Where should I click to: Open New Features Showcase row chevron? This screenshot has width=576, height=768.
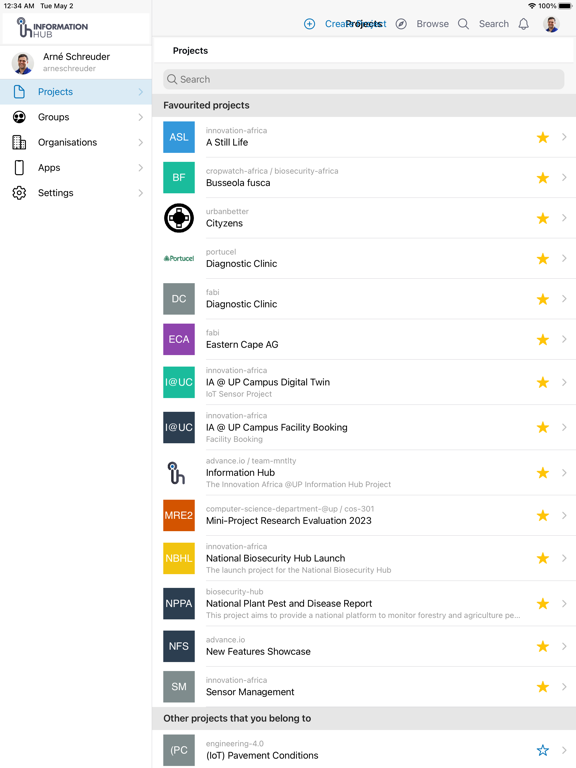tap(564, 646)
